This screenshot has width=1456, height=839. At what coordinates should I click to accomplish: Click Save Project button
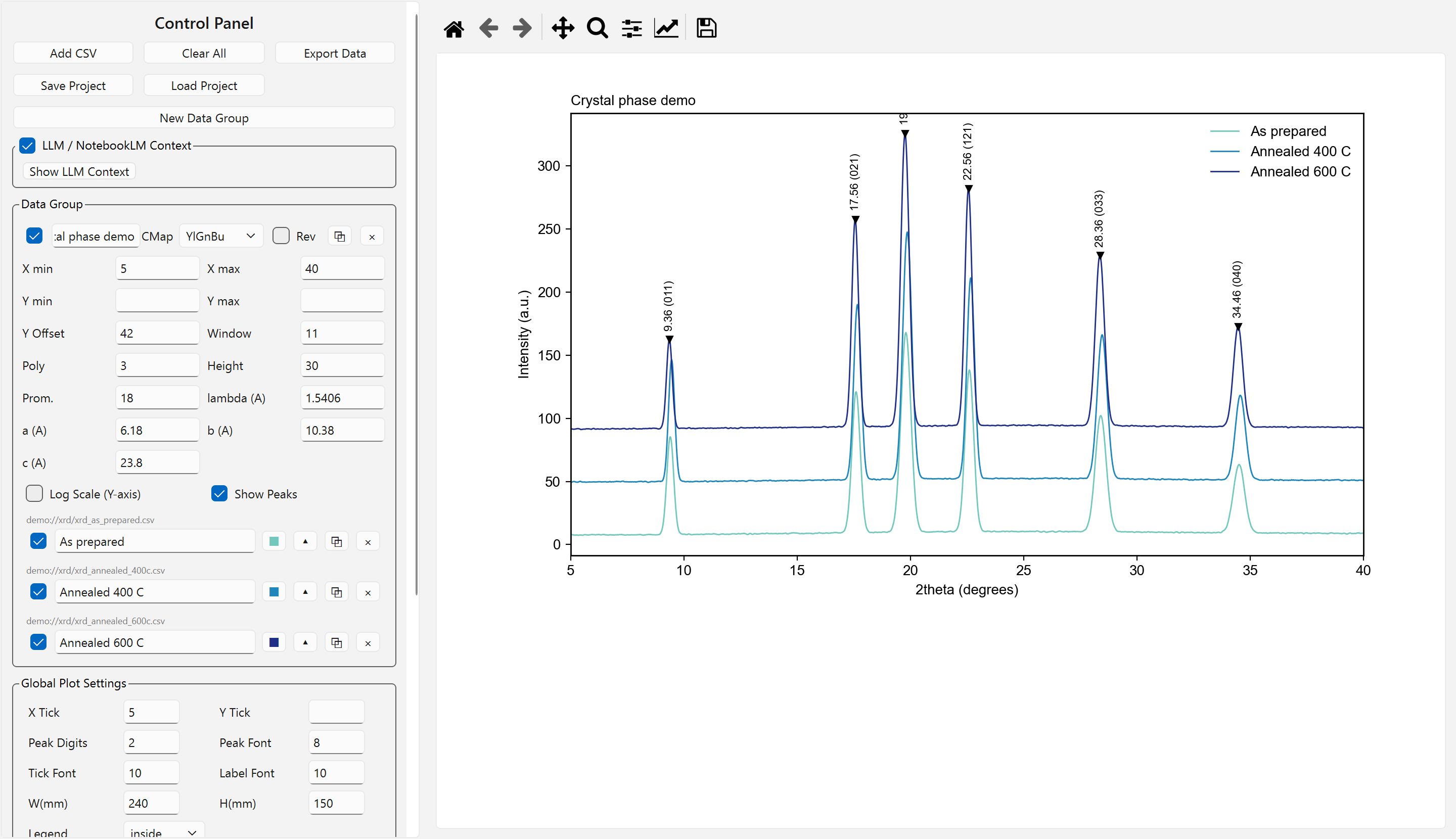pos(73,85)
